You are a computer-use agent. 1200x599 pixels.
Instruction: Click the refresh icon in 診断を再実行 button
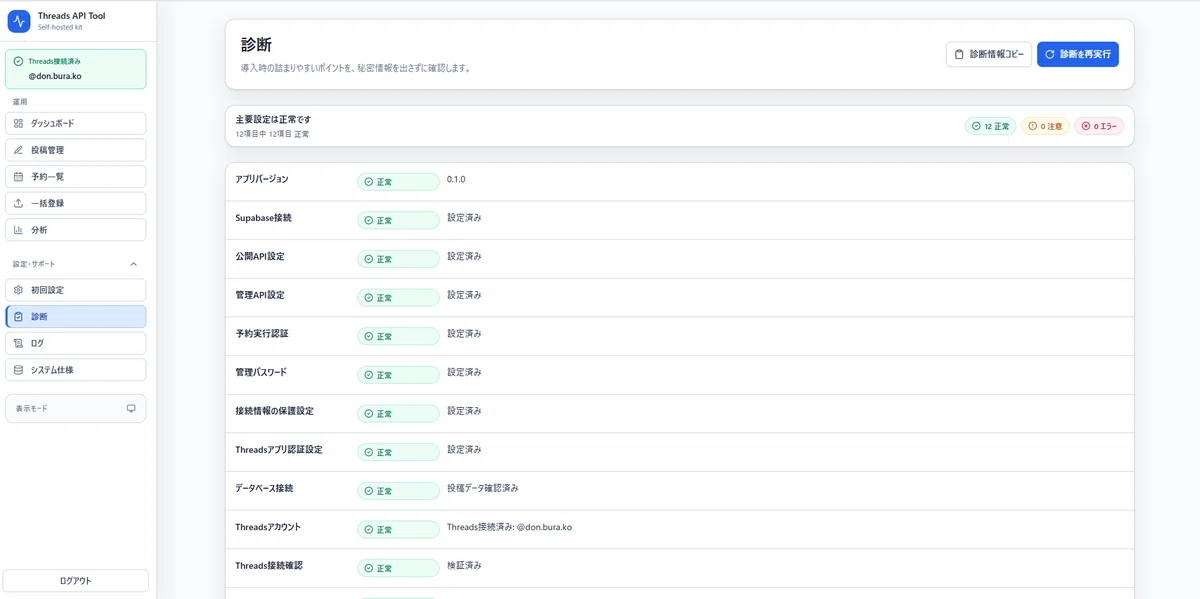click(x=1050, y=54)
